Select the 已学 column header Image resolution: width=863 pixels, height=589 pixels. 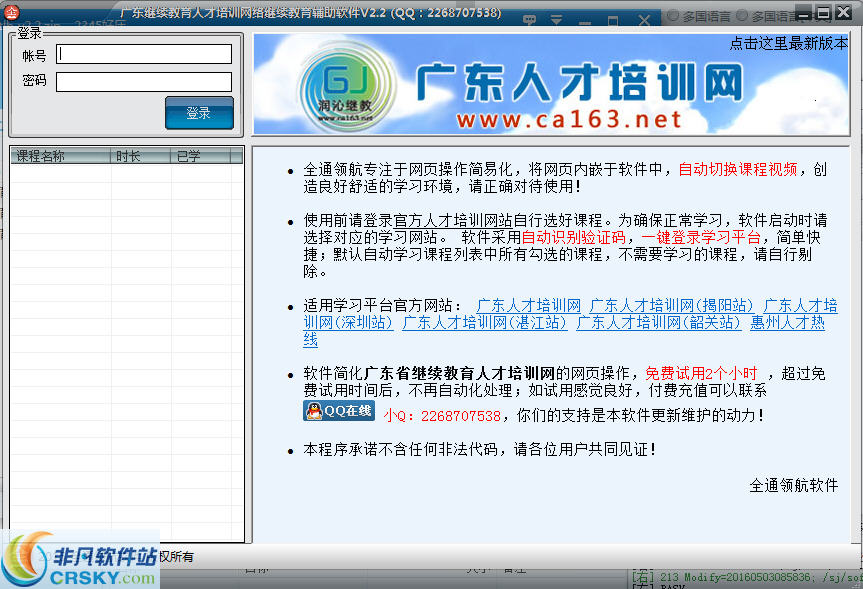click(x=200, y=156)
